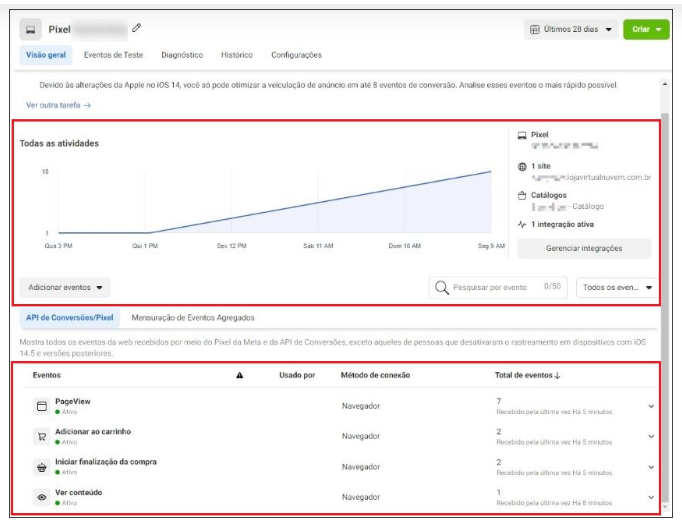Select Mensuração de Eventos Agregados tab

pos(193,318)
